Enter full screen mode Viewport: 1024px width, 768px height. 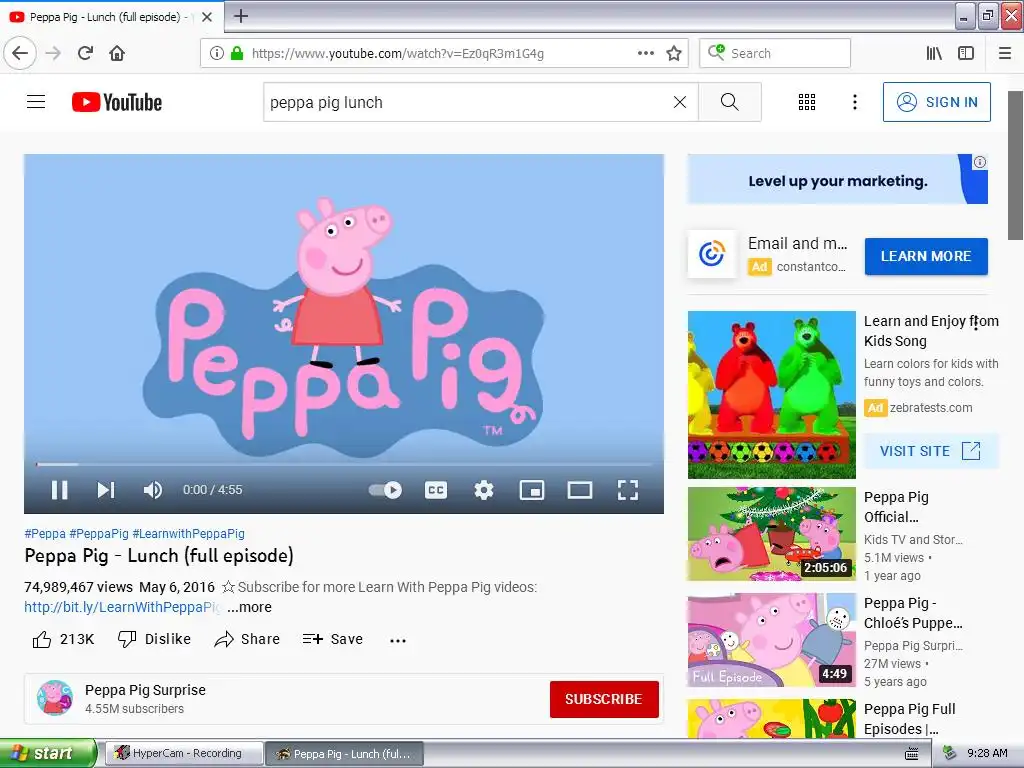[628, 490]
